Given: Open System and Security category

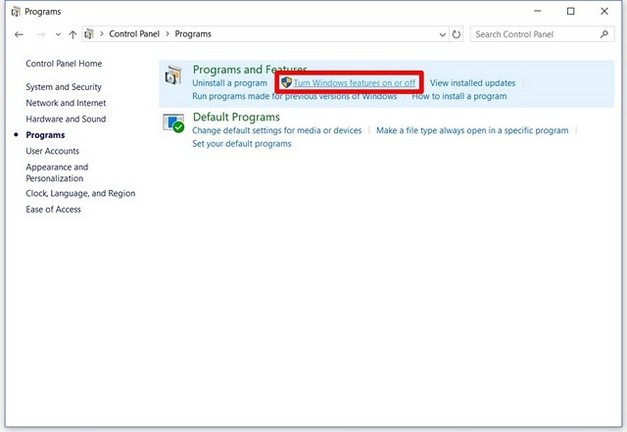Looking at the screenshot, I should pyautogui.click(x=64, y=87).
